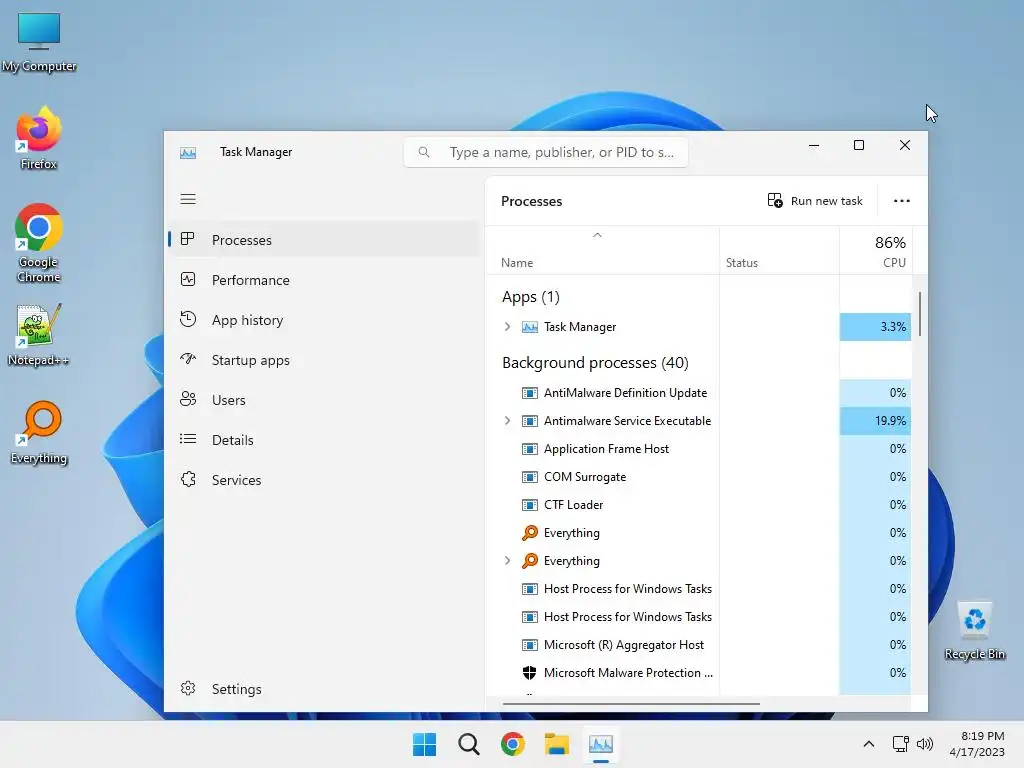Click the Run new task icon

775,200
